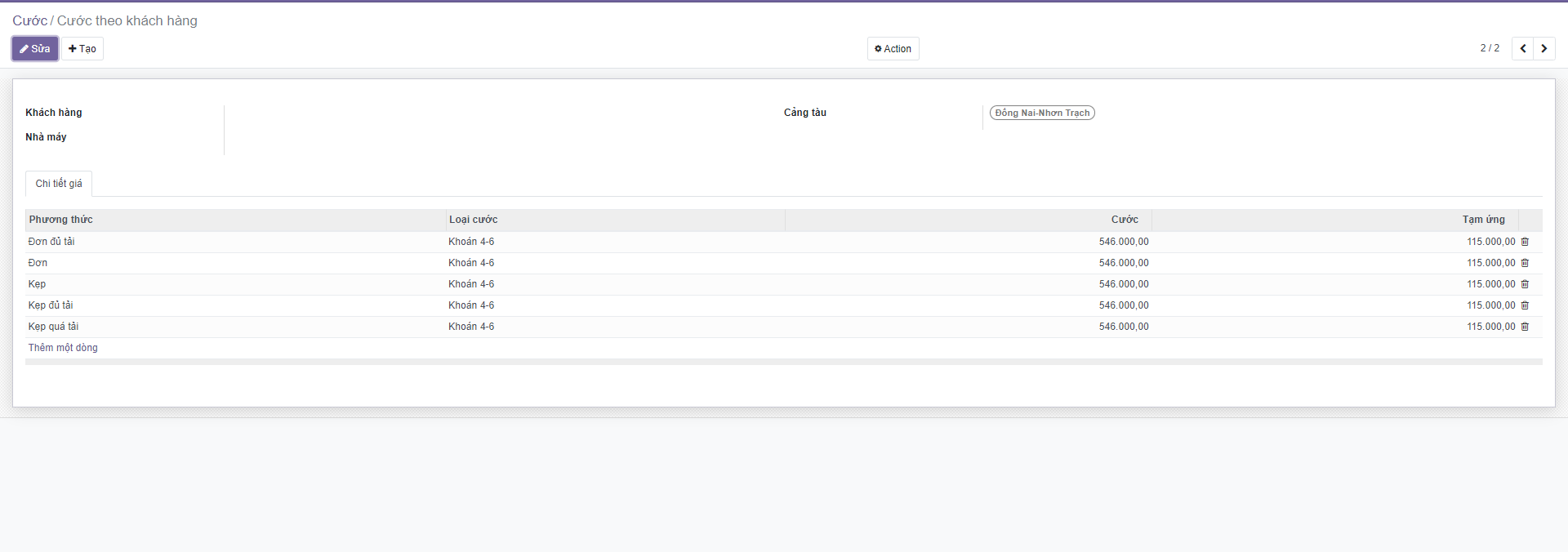Sort table by Cước column header

point(1124,220)
